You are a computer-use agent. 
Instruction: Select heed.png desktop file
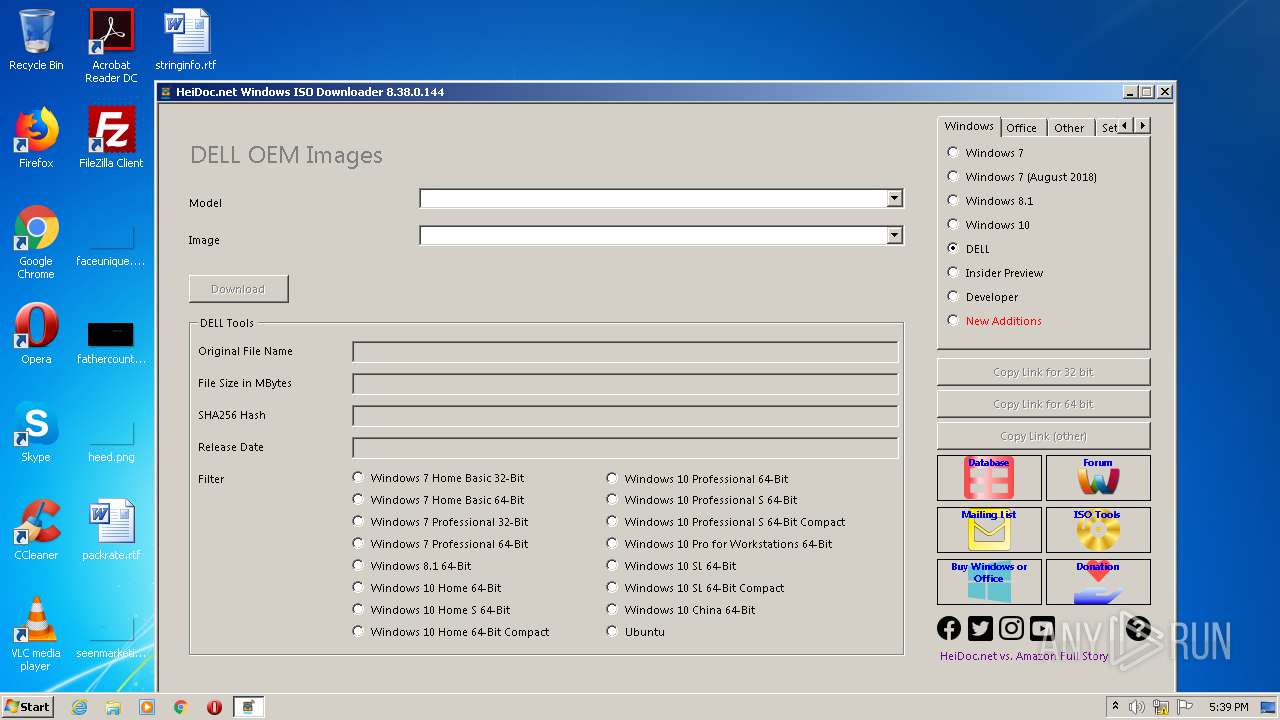pos(111,440)
